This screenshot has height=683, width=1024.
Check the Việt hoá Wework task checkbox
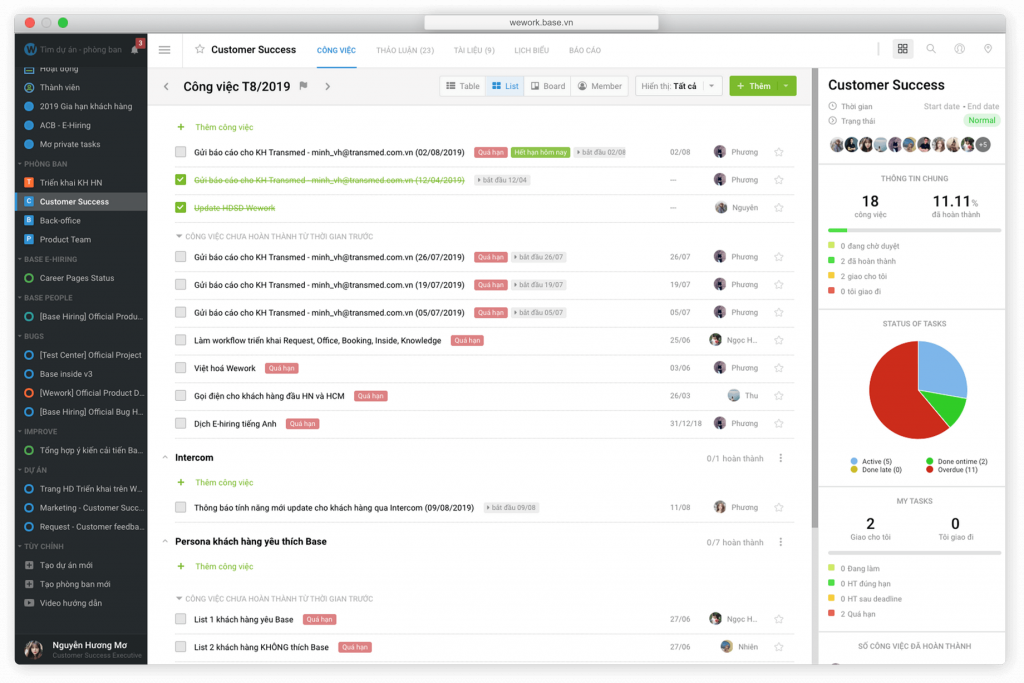click(181, 368)
